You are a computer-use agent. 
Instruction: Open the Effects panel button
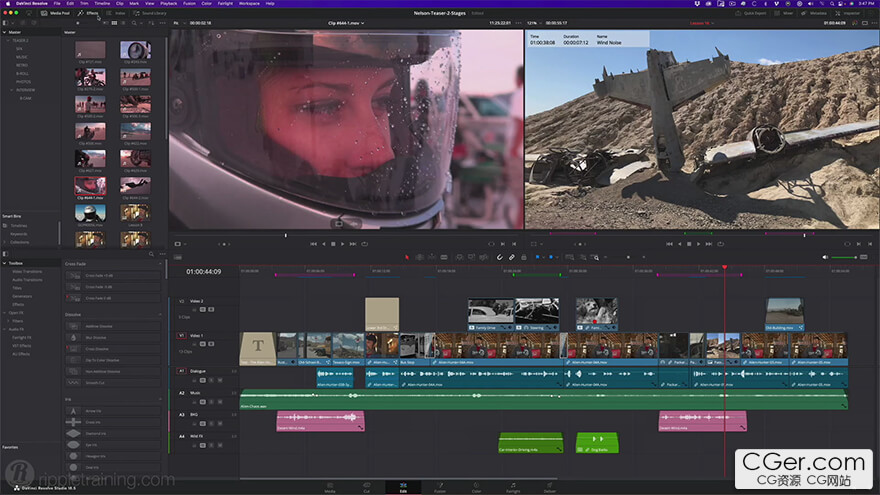click(89, 14)
